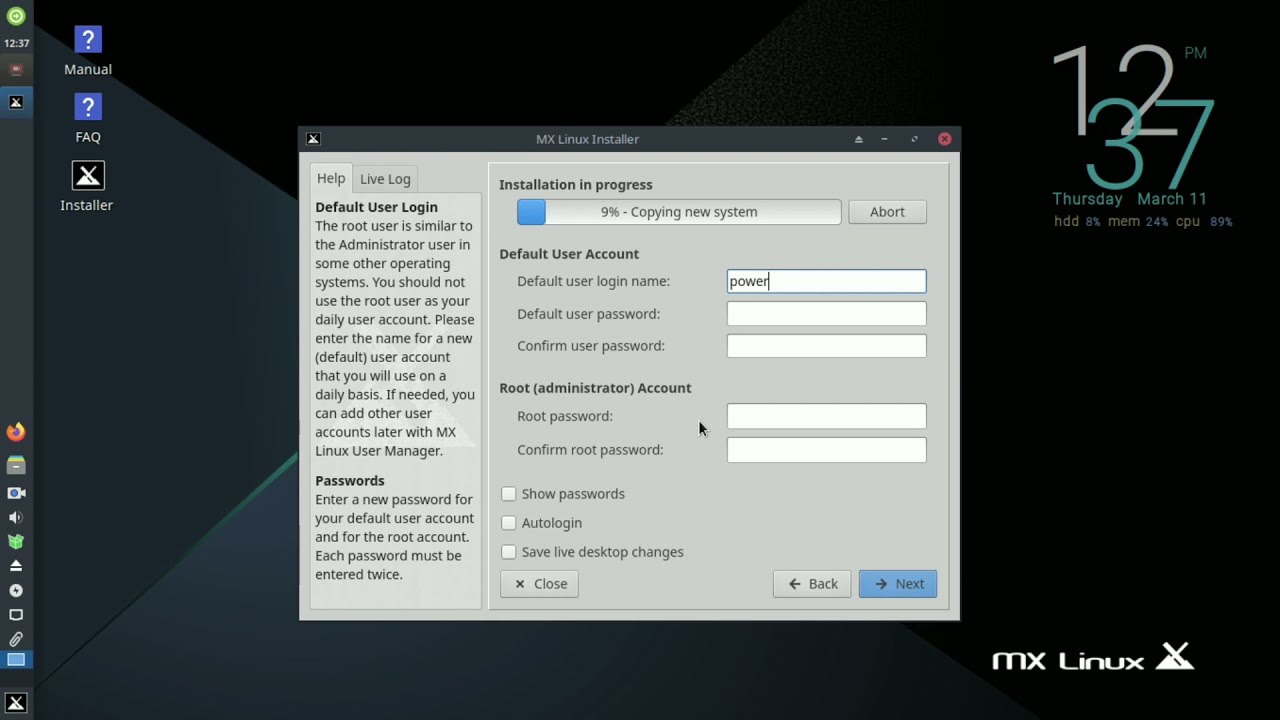Click the panel clock showing 12:37
This screenshot has width=1280, height=720.
(16, 43)
